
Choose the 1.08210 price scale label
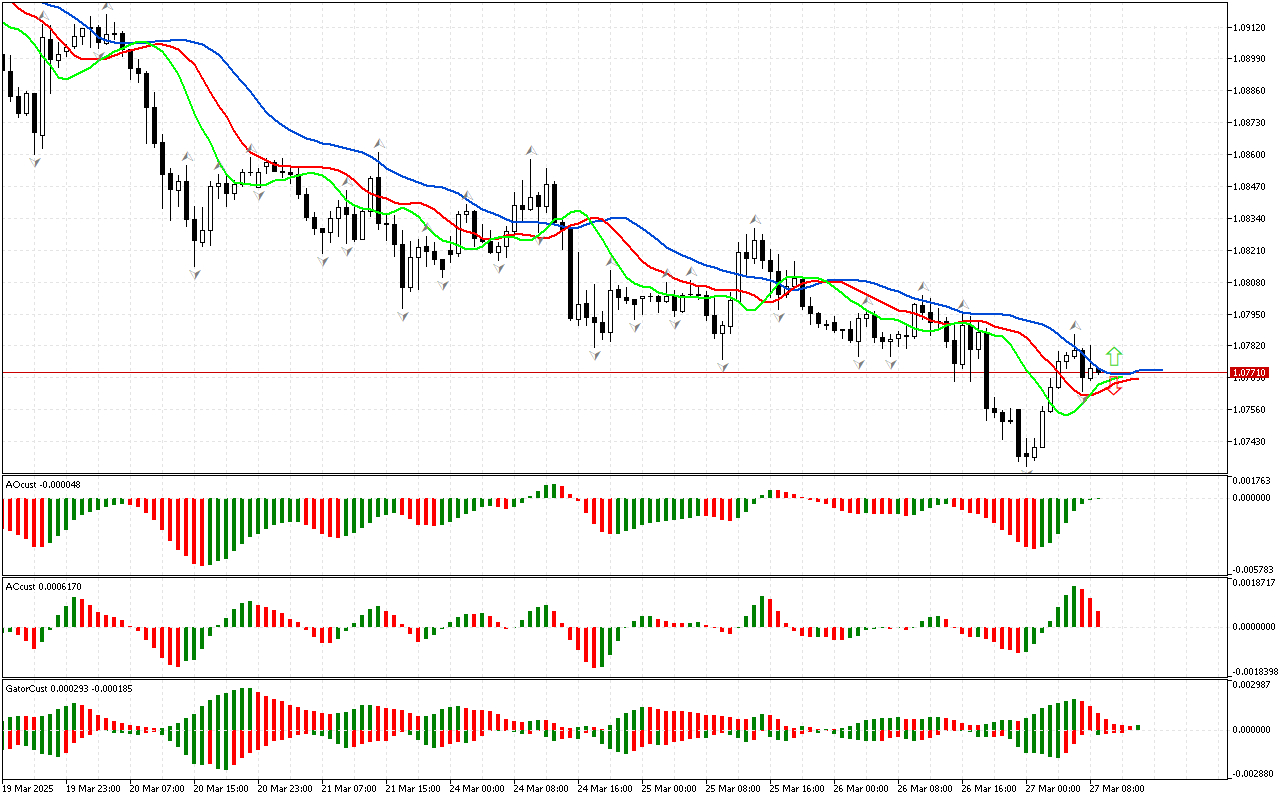(x=1252, y=250)
